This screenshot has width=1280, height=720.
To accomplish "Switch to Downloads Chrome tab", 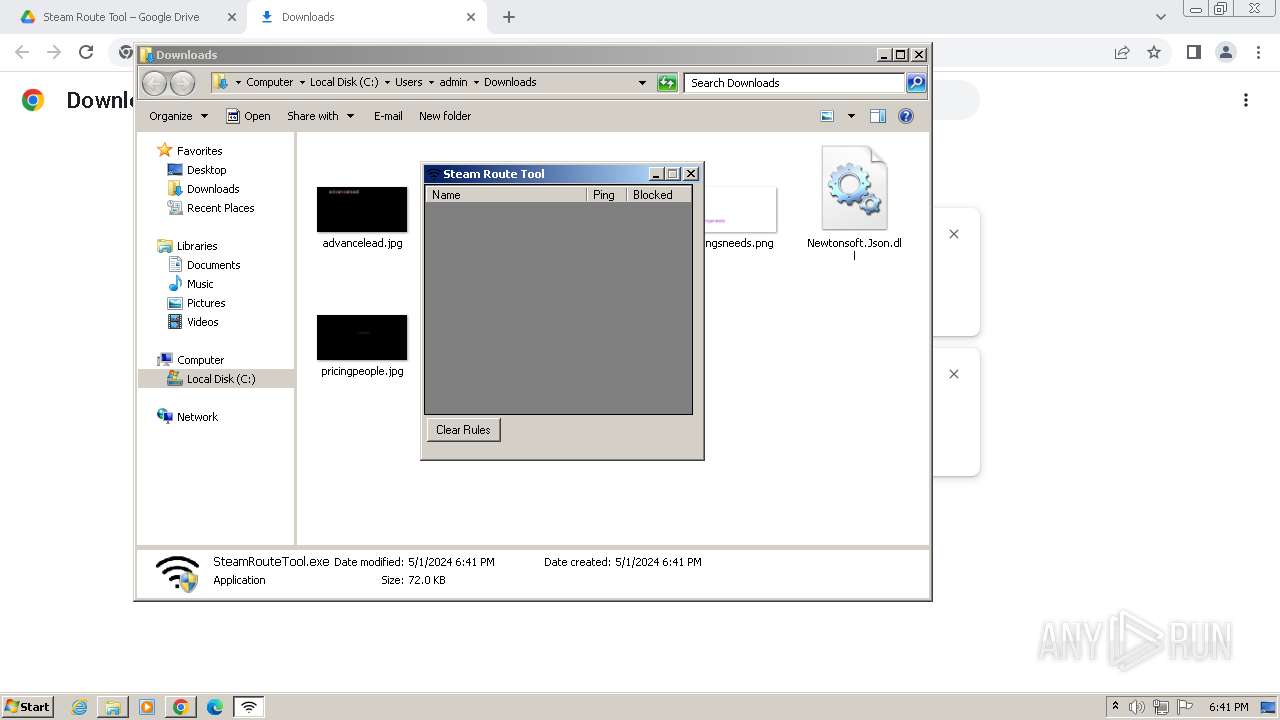I will coord(367,17).
